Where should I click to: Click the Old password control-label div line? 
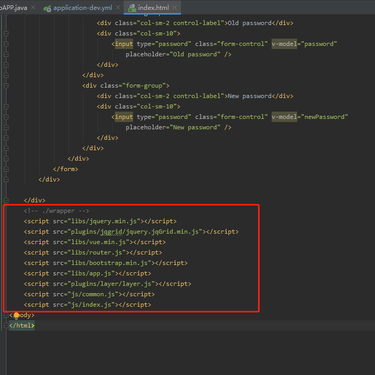[x=195, y=23]
